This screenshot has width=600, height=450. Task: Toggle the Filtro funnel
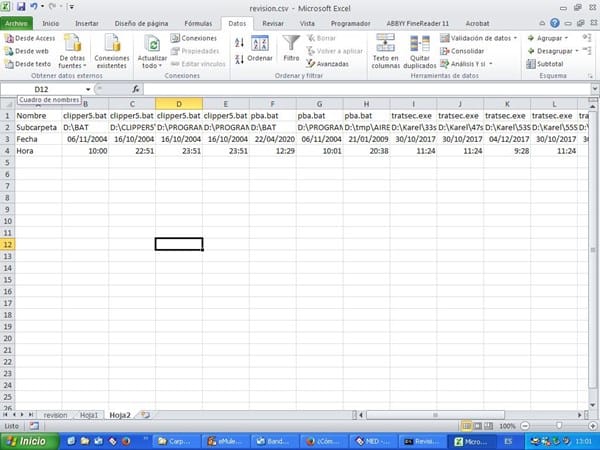291,49
